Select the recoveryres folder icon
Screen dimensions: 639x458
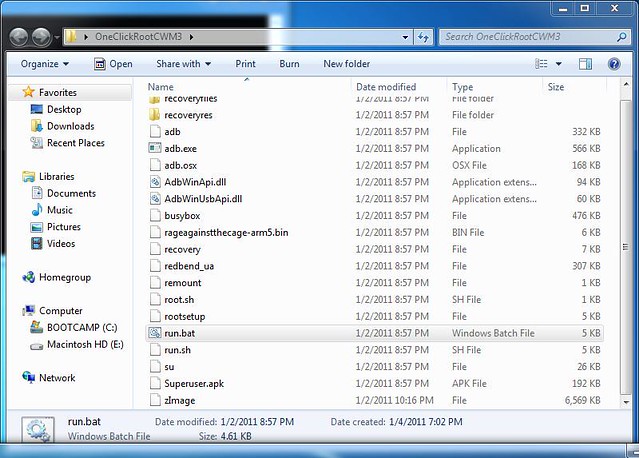[x=155, y=115]
